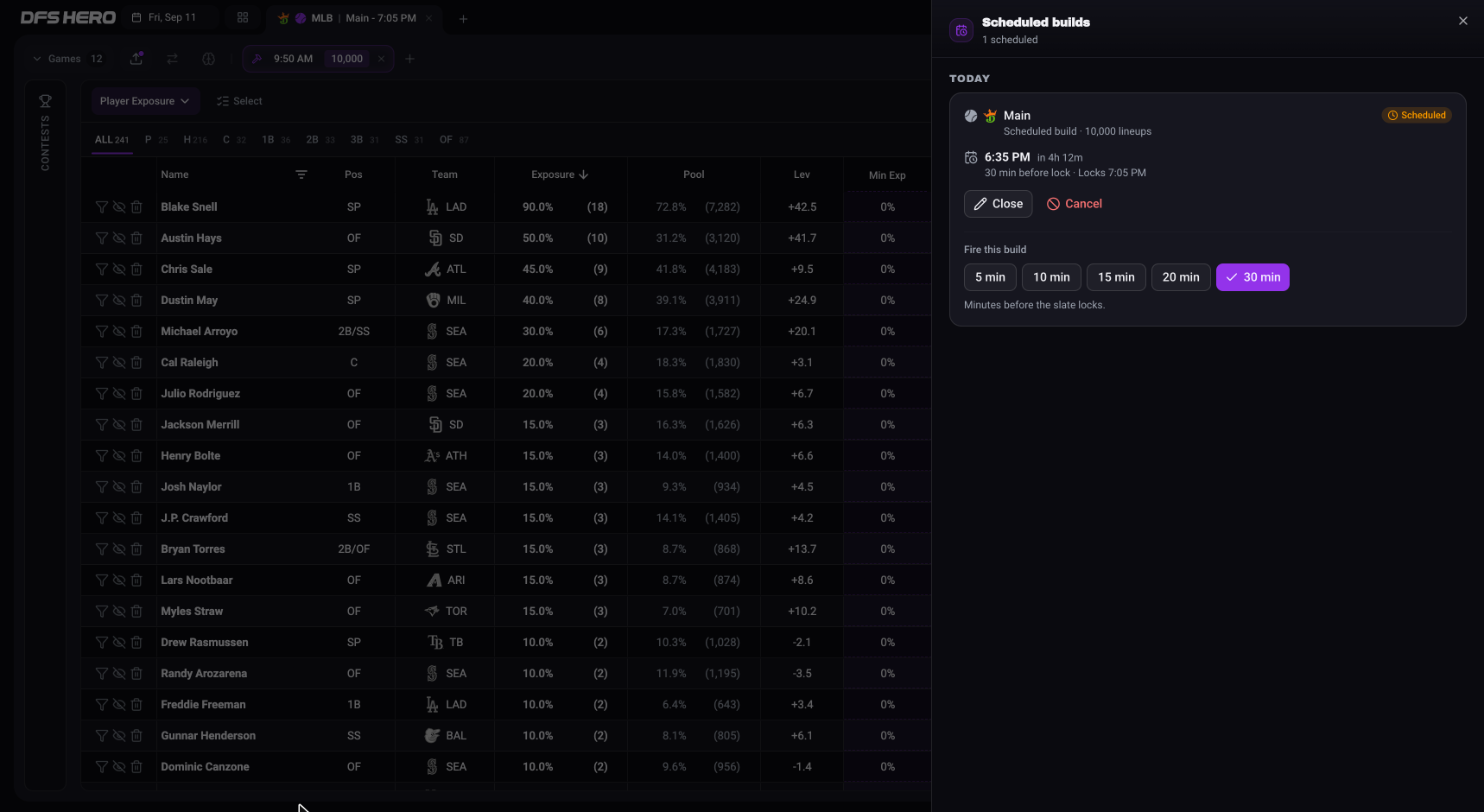Delete Julio Rodriguez with the trash icon
The height and width of the screenshot is (812, 1484).
(137, 393)
